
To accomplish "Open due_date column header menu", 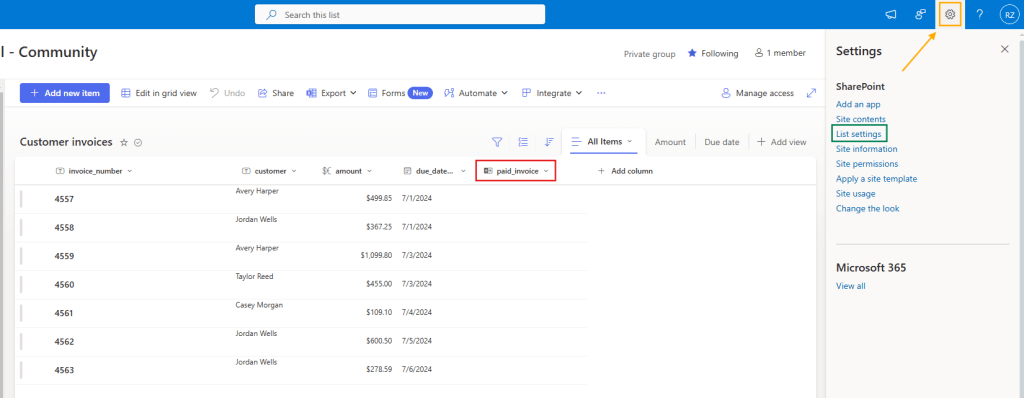I will point(434,171).
